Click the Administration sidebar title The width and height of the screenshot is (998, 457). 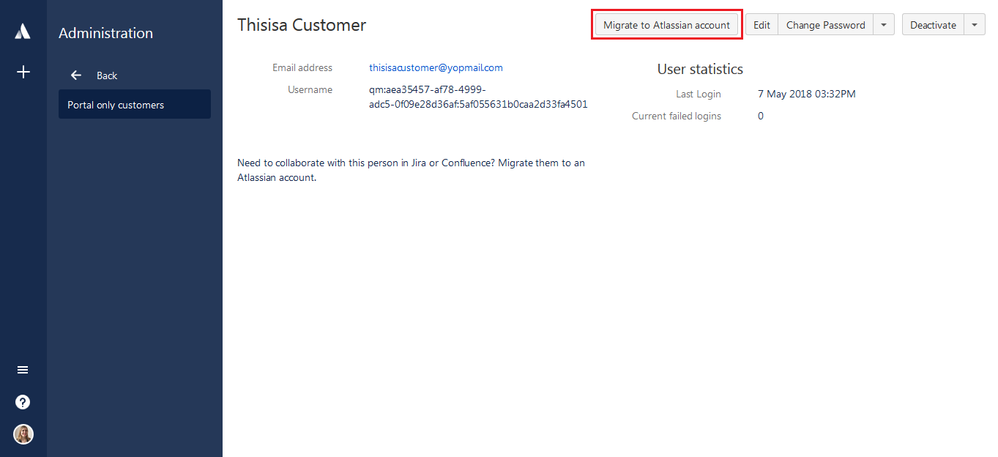(x=106, y=33)
